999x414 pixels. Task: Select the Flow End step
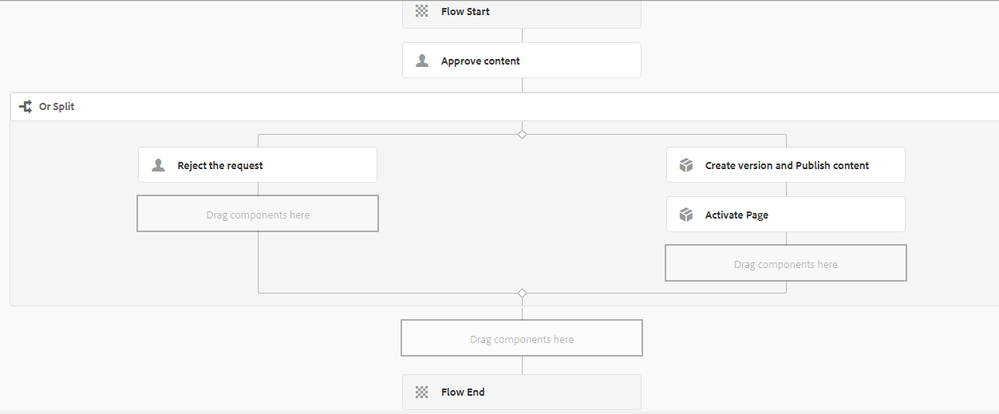[521, 392]
